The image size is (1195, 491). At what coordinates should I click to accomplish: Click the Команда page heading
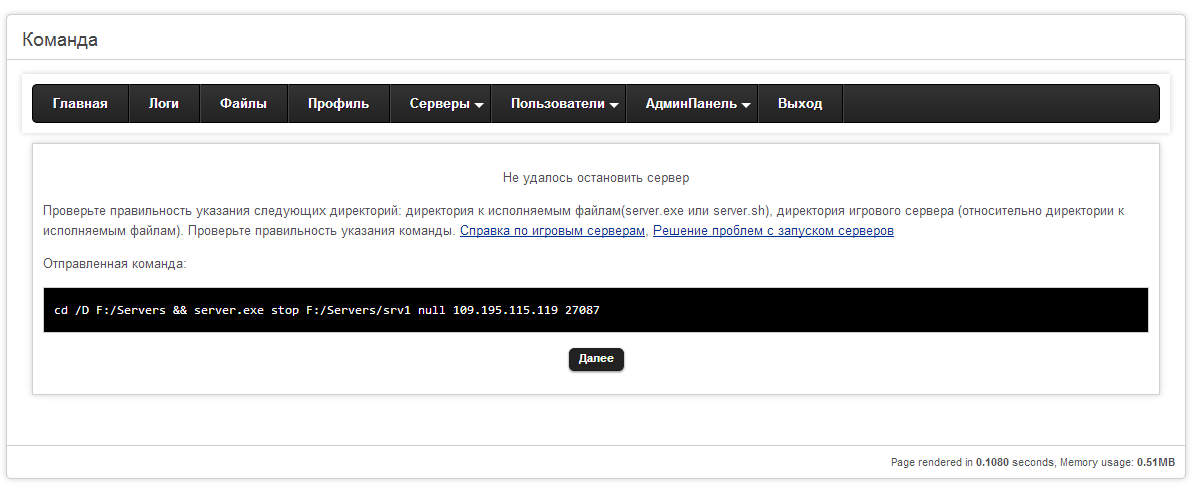(60, 40)
